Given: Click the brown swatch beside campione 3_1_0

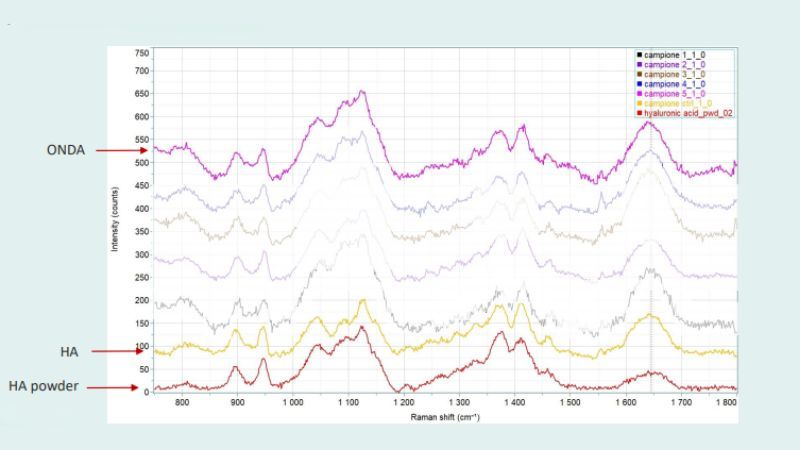Looking at the screenshot, I should pyautogui.click(x=639, y=74).
